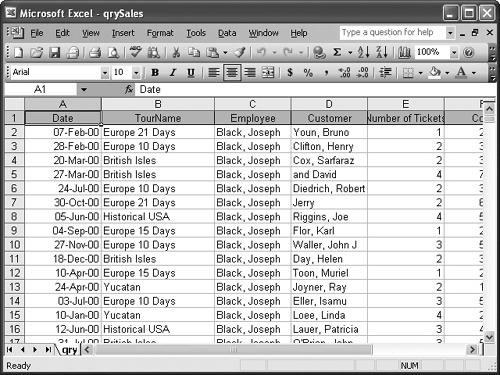The image size is (500, 375).
Task: Toggle Center alignment
Action: [x=232, y=72]
